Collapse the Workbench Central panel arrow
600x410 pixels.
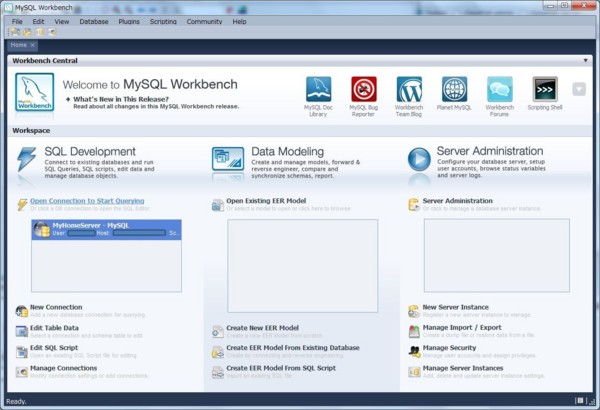pyautogui.click(x=585, y=60)
